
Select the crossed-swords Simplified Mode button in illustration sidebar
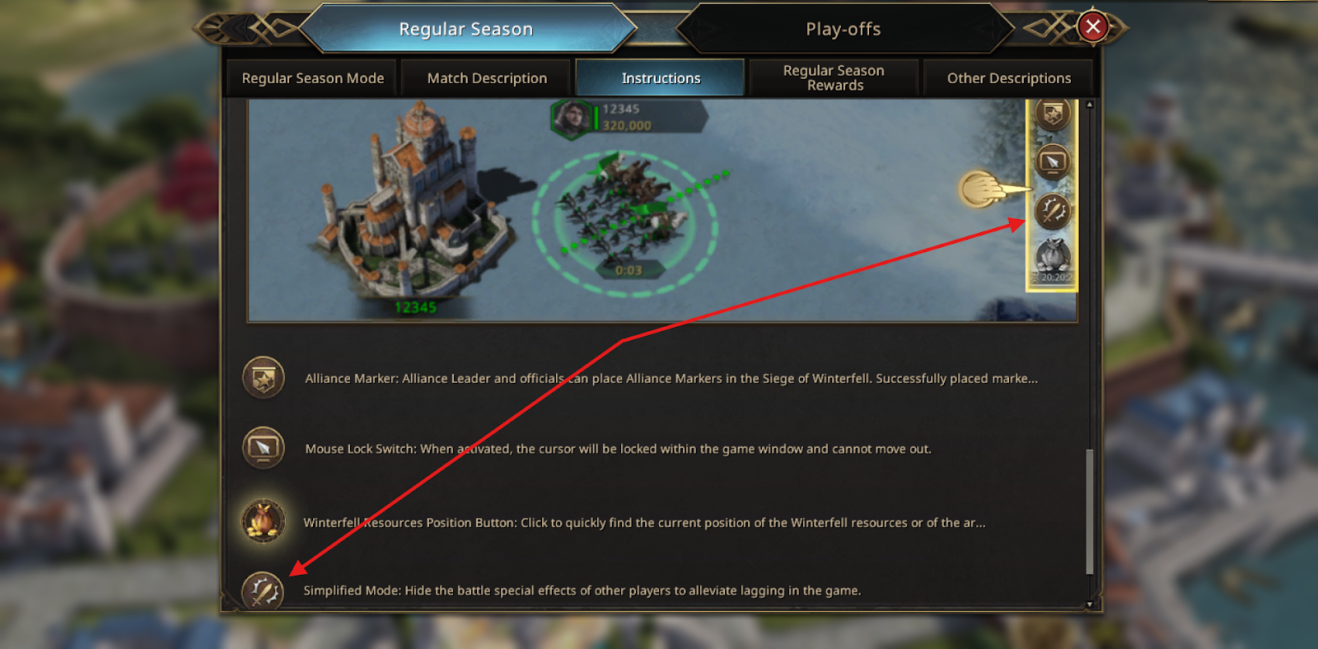(x=1052, y=211)
